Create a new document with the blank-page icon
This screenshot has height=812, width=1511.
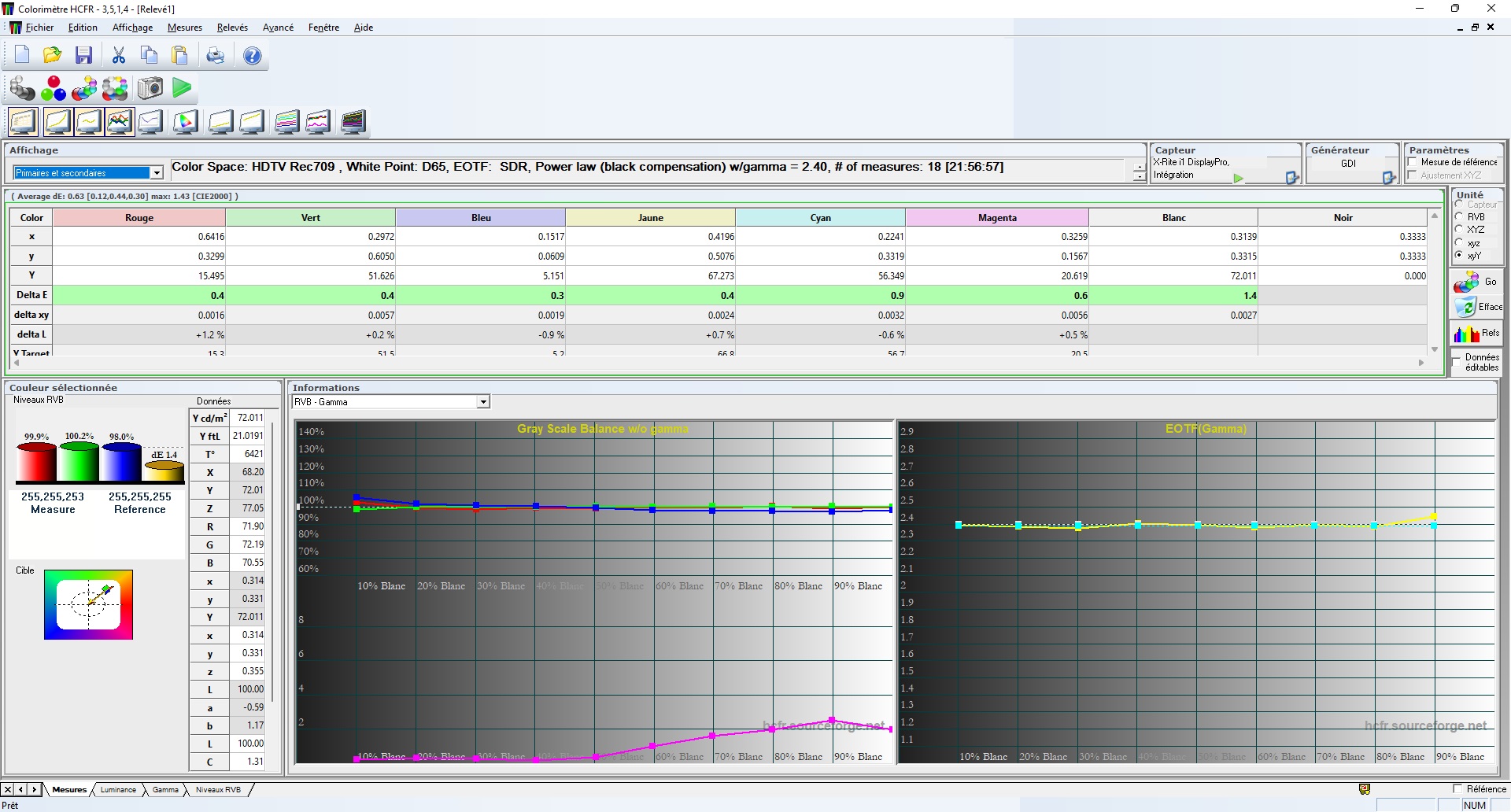point(21,55)
